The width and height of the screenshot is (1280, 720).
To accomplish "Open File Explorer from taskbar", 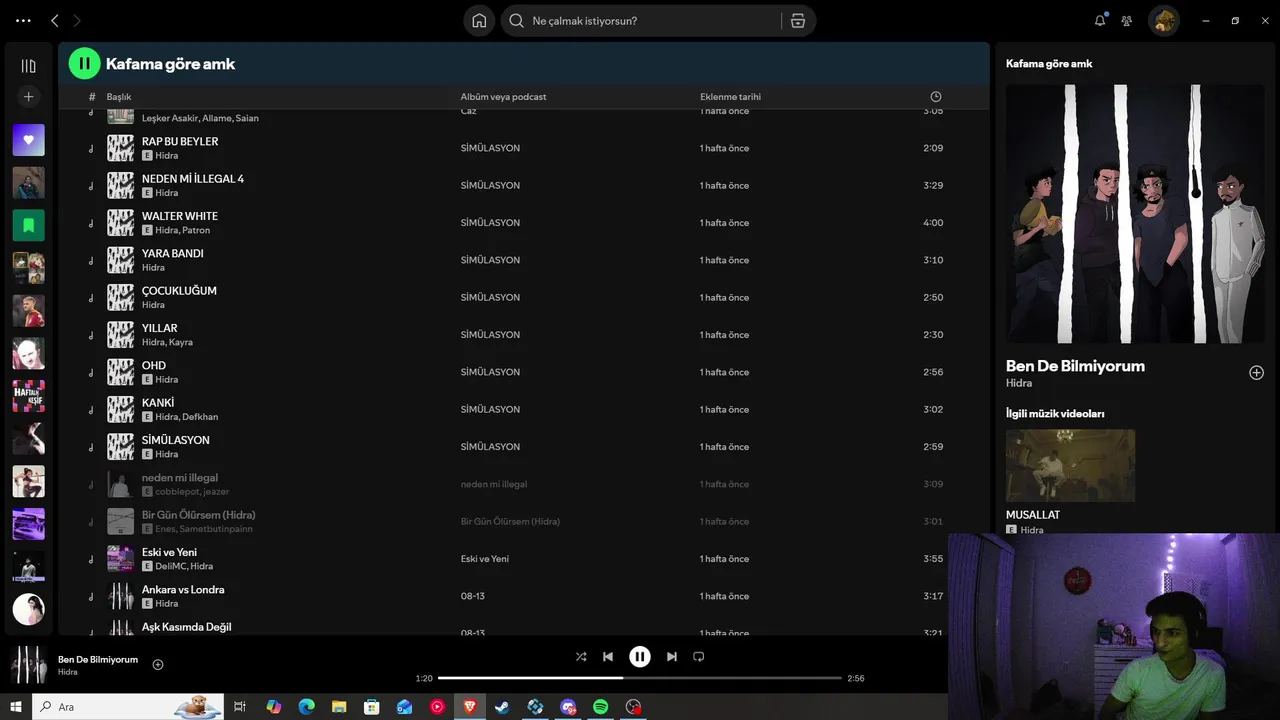I will pos(339,707).
